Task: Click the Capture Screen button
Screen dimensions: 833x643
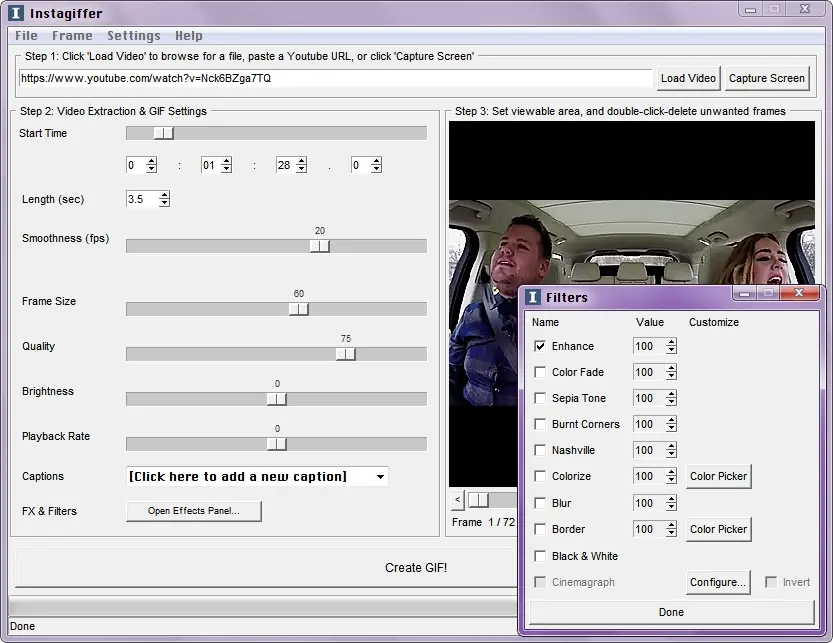Action: pos(767,78)
